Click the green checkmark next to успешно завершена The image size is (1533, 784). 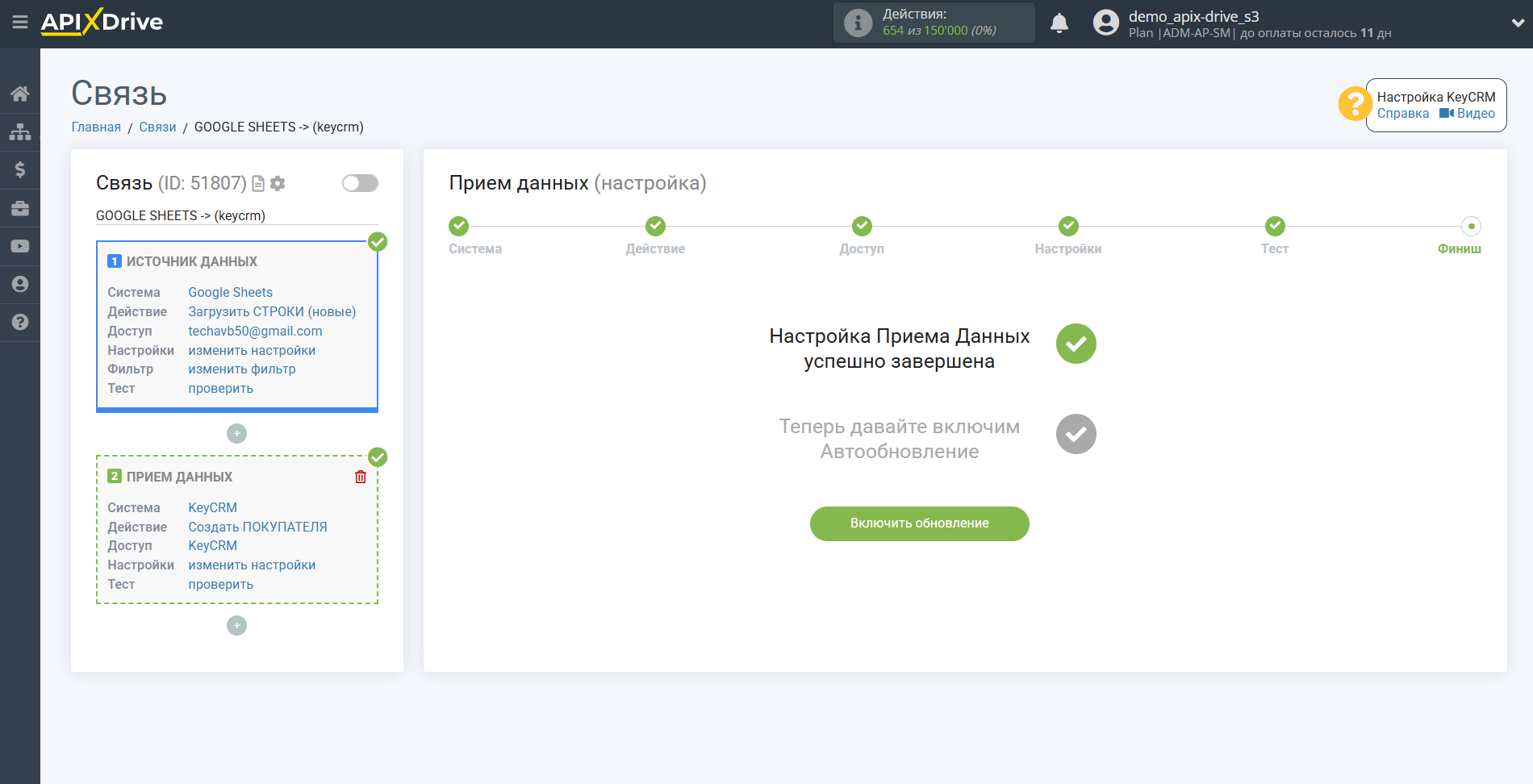(1076, 344)
